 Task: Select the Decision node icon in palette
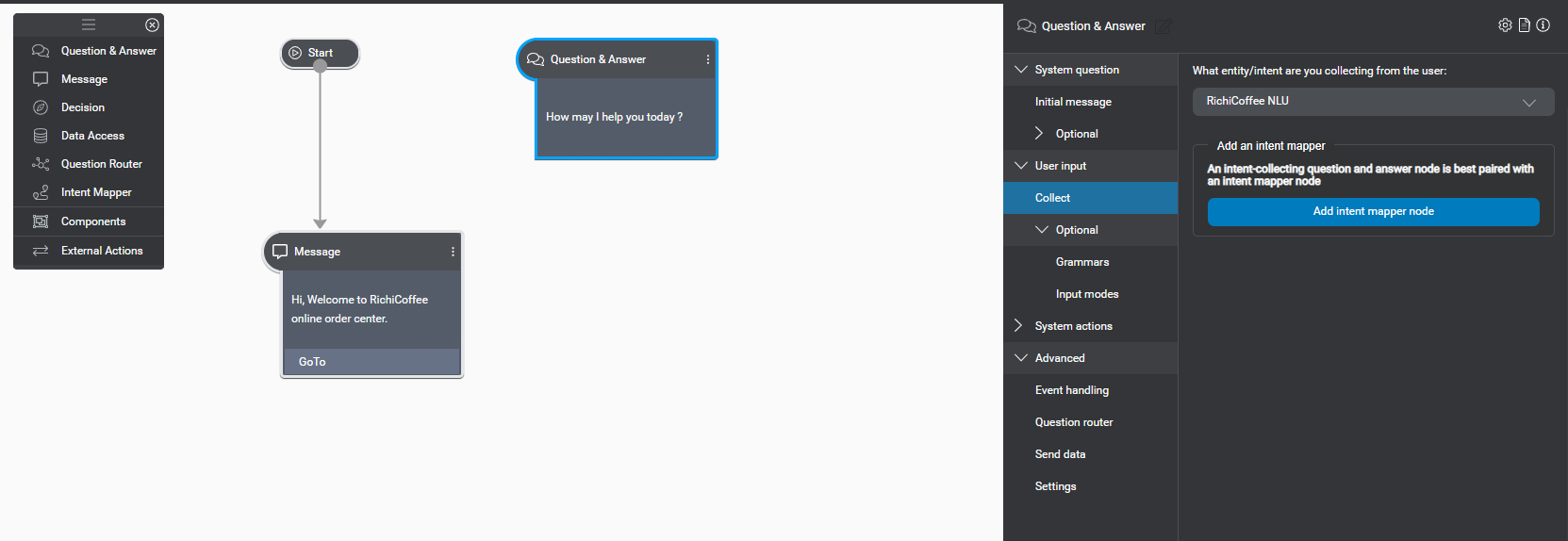[x=41, y=107]
